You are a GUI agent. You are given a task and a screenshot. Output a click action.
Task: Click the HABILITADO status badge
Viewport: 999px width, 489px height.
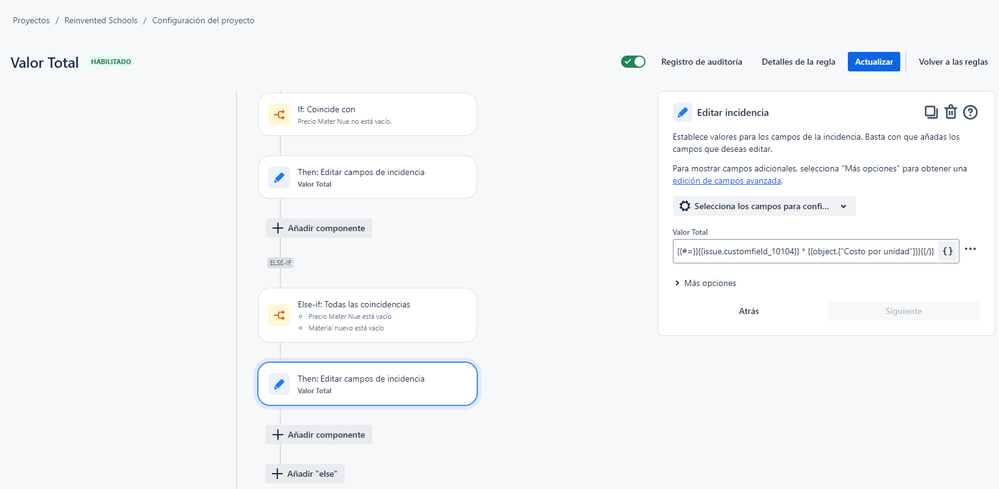pyautogui.click(x=111, y=62)
